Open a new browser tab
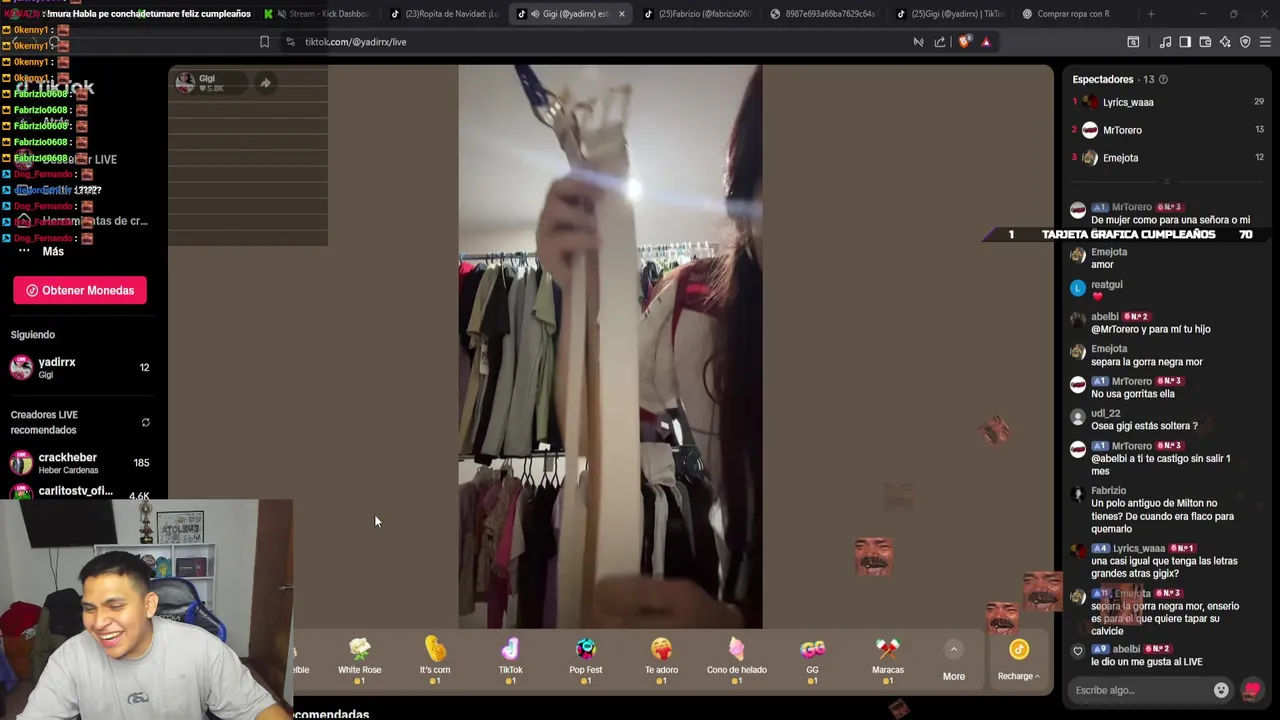Viewport: 1280px width, 720px height. pyautogui.click(x=1151, y=14)
